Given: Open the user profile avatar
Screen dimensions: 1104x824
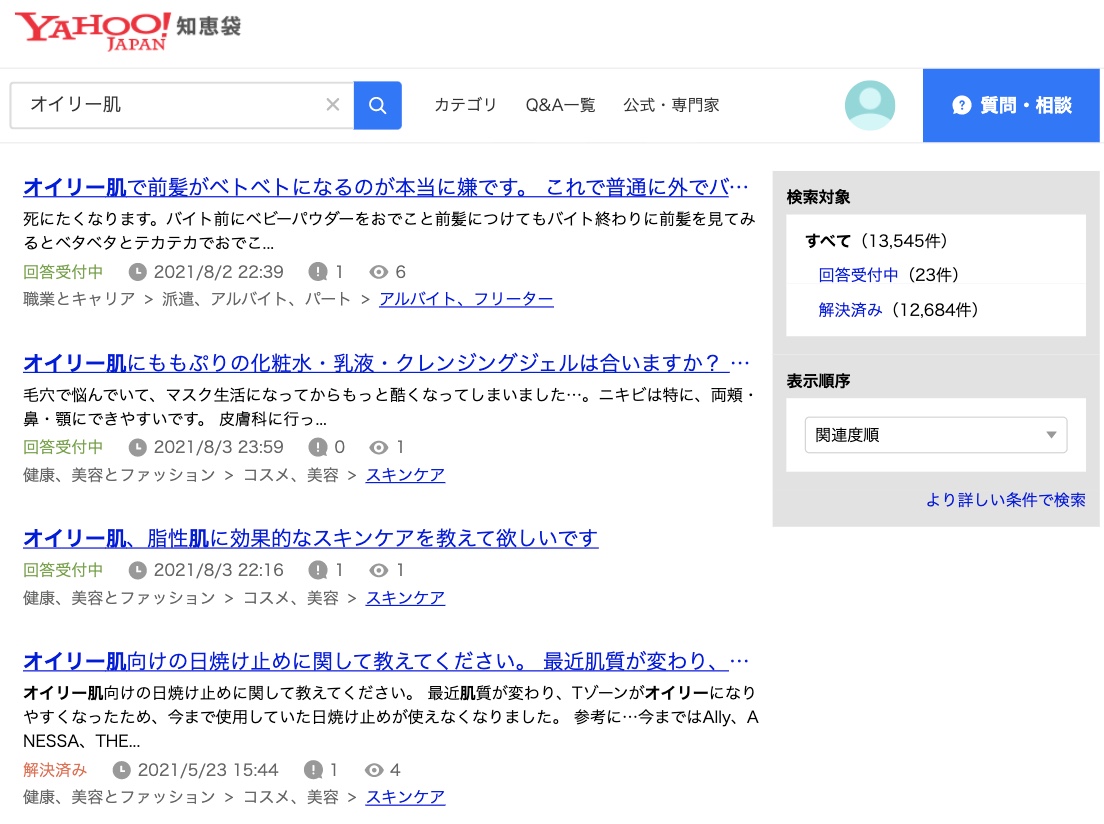Looking at the screenshot, I should (x=869, y=105).
